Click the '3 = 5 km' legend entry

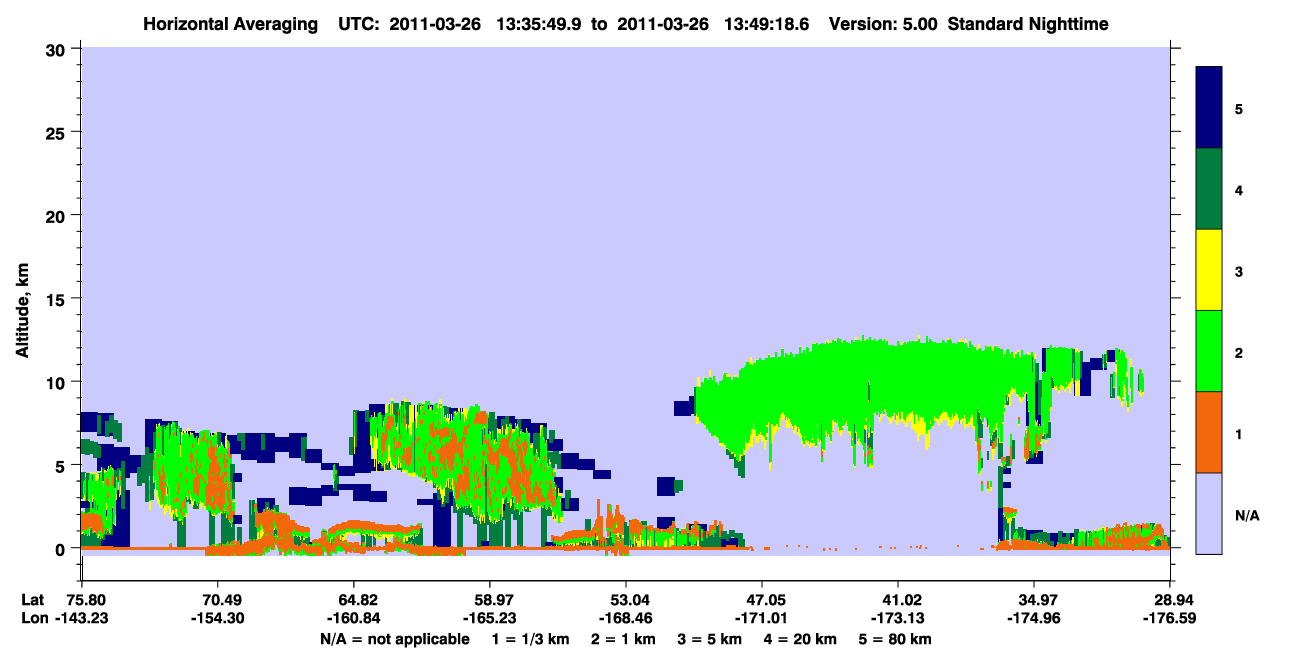pos(710,639)
